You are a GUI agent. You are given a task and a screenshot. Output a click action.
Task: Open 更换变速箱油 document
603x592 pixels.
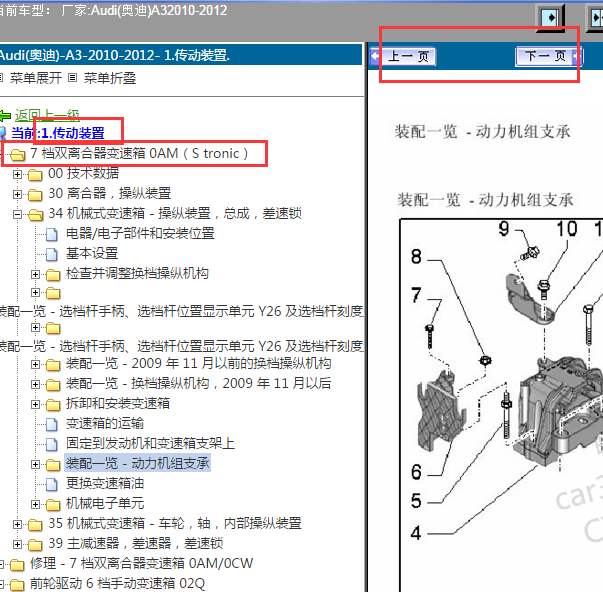coord(105,483)
